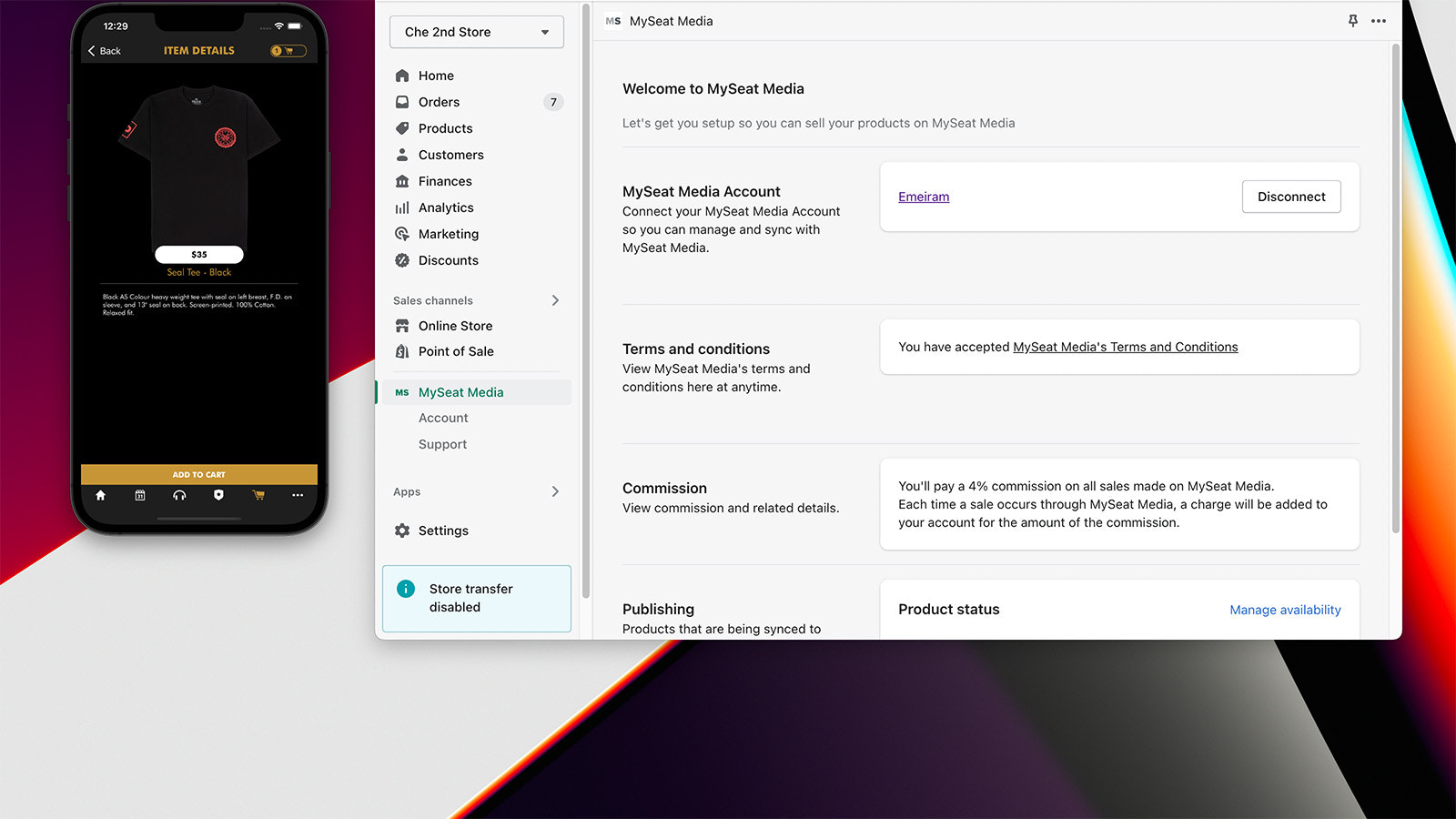Click the Settings label in the sidebar

click(x=443, y=531)
